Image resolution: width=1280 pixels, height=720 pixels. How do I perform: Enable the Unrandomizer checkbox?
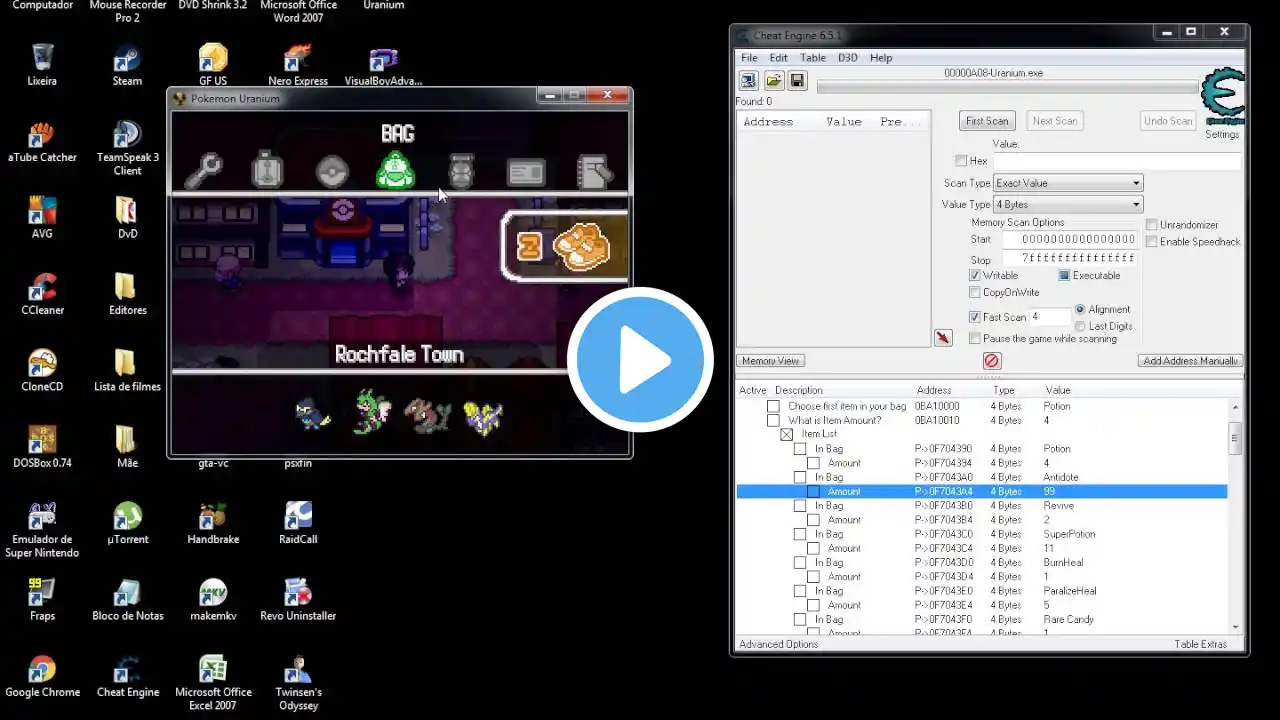(1151, 225)
